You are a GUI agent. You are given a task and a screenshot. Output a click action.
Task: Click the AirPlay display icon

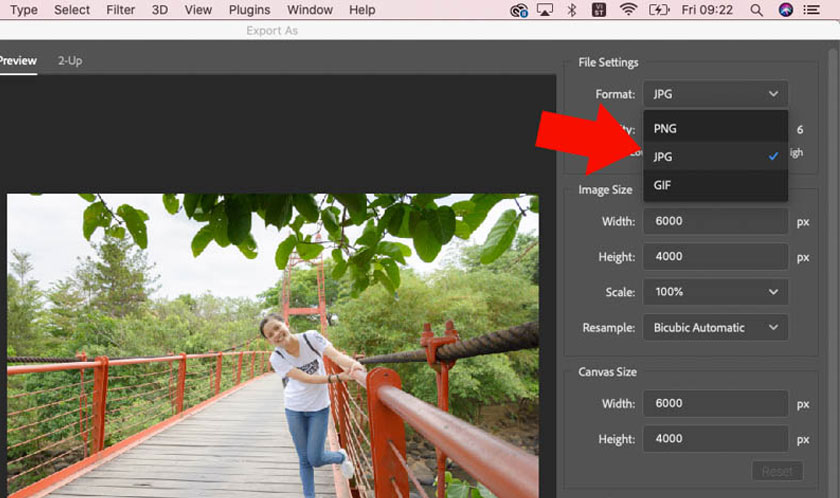pyautogui.click(x=545, y=10)
